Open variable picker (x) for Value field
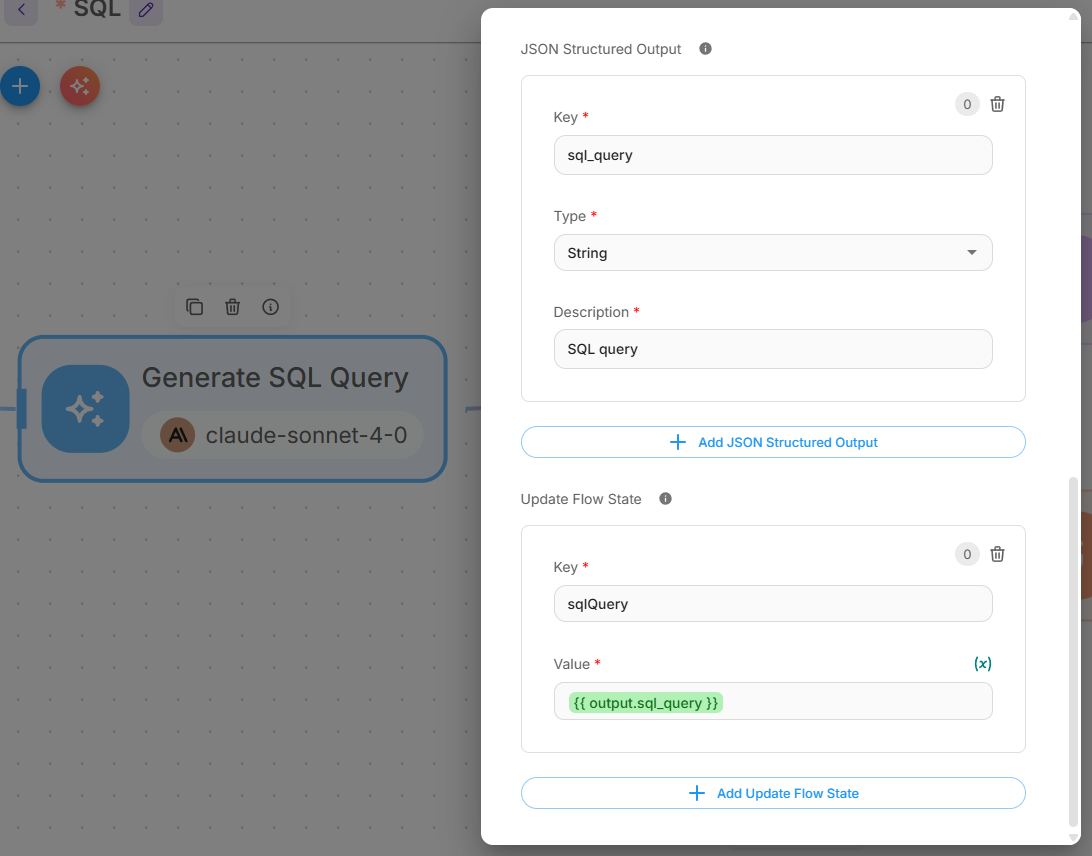Viewport: 1092px width, 856px height. pyautogui.click(x=982, y=663)
